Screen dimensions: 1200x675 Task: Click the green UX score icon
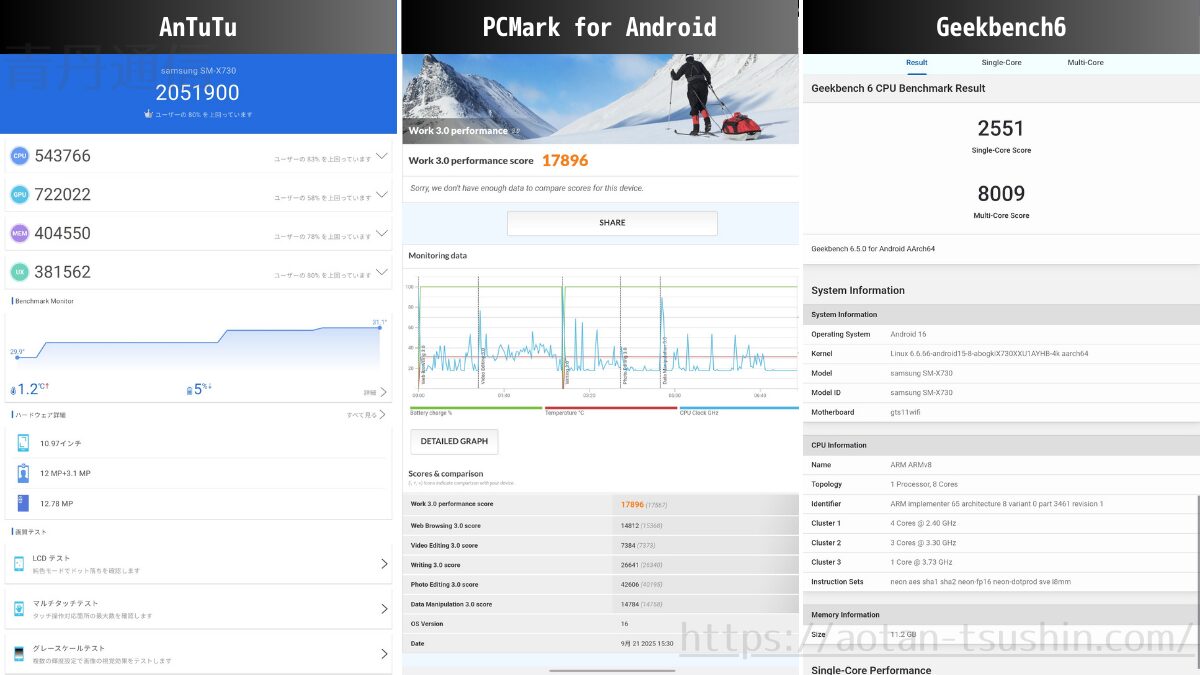click(20, 272)
